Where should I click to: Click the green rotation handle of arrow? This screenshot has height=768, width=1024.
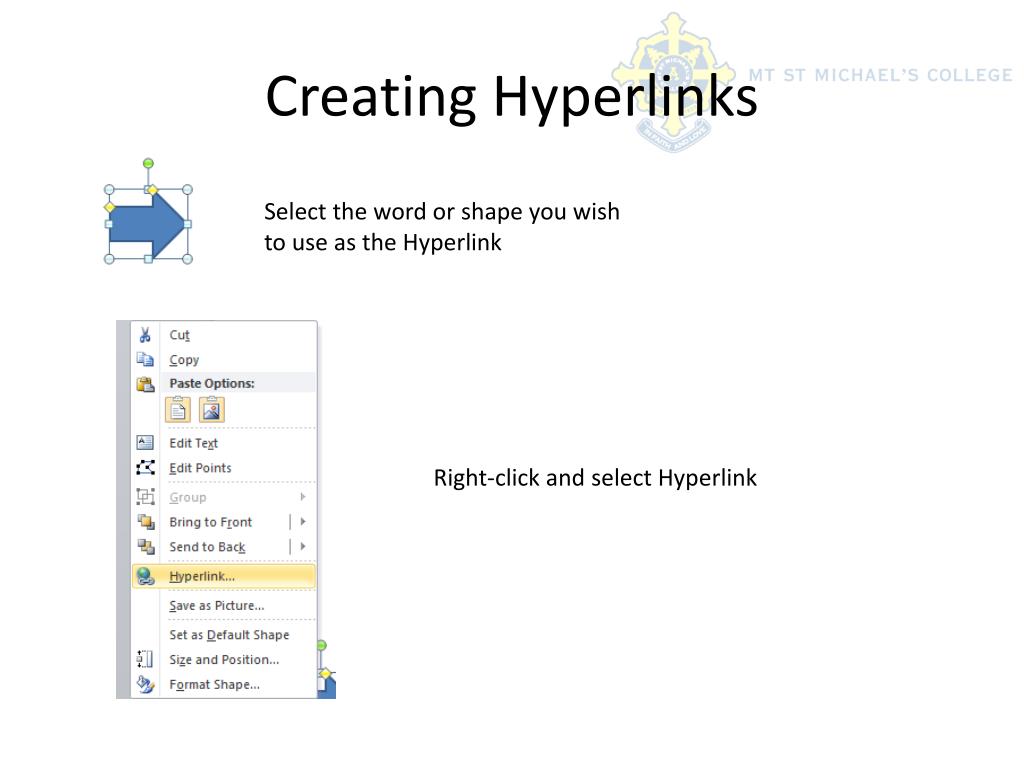click(x=148, y=163)
